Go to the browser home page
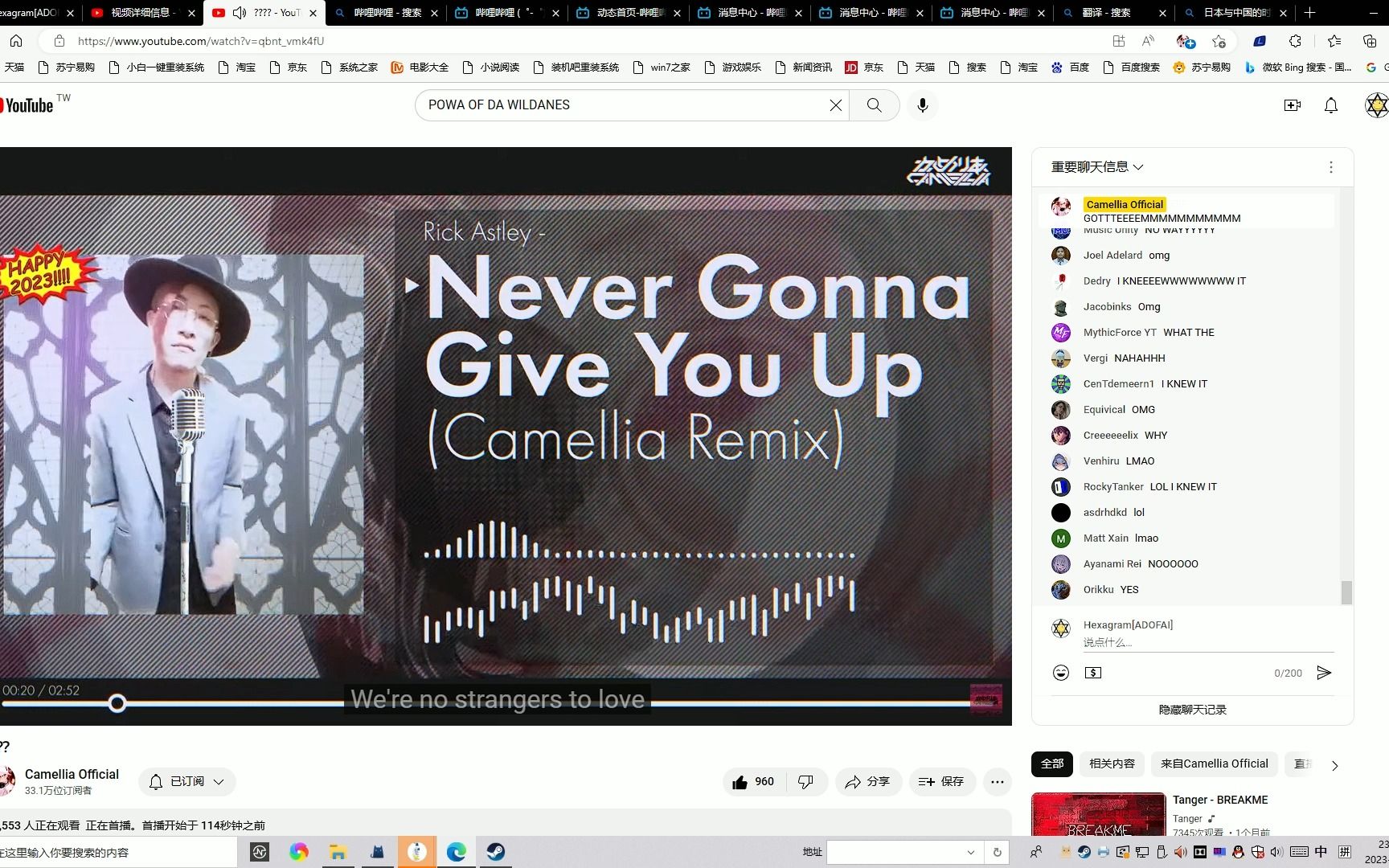Viewport: 1389px width, 868px height. click(x=16, y=41)
